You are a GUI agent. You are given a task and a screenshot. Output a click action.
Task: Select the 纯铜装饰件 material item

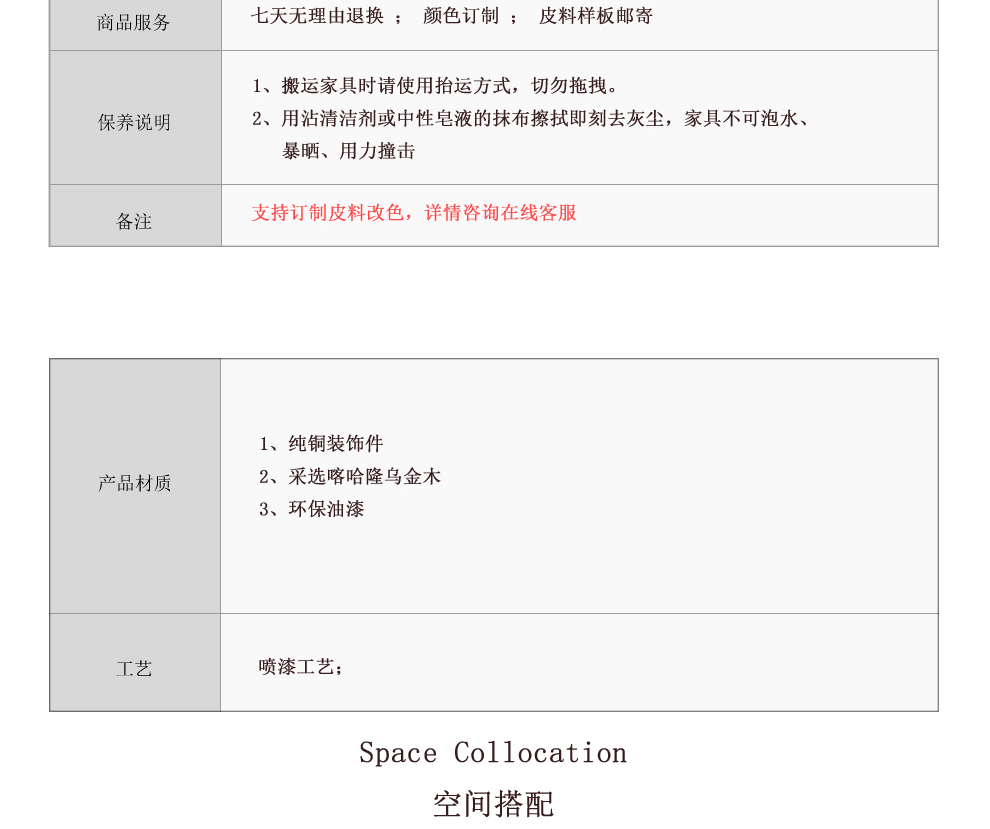(321, 443)
